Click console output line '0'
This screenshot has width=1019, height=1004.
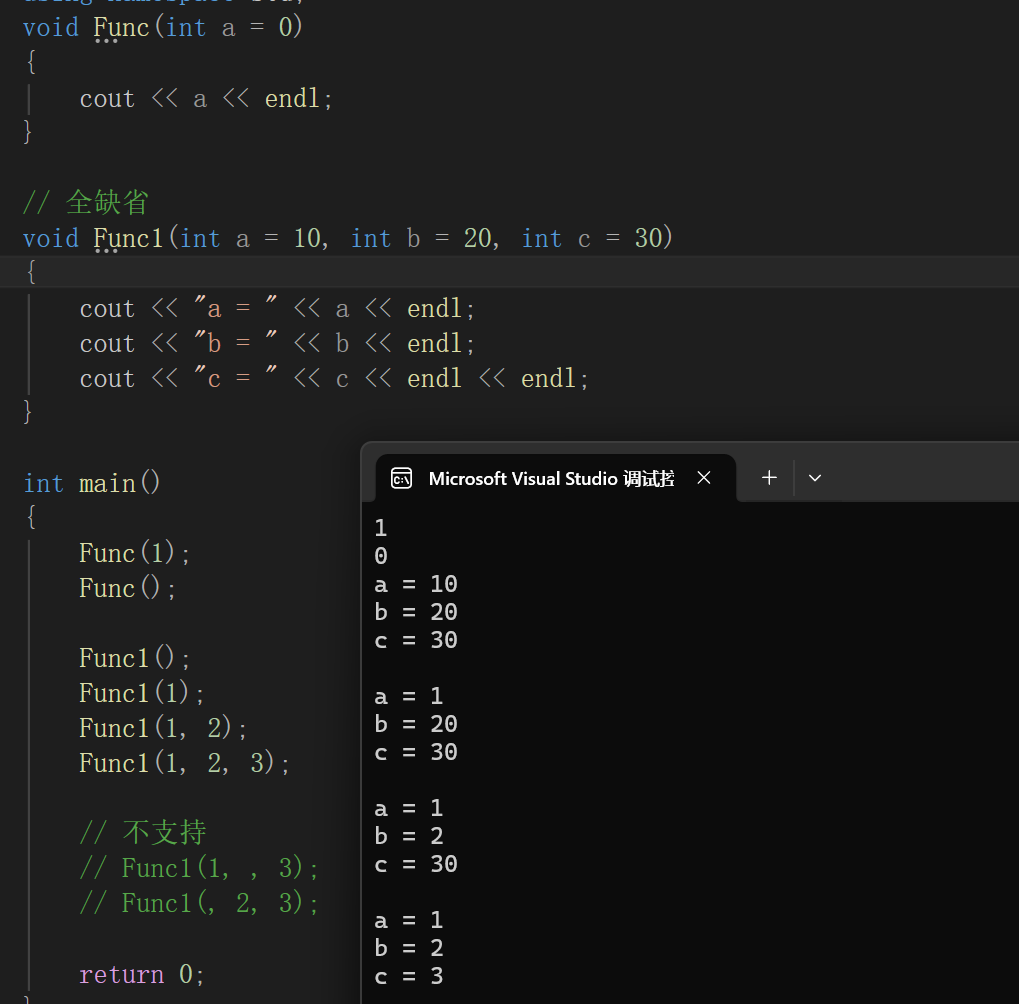coord(381,556)
